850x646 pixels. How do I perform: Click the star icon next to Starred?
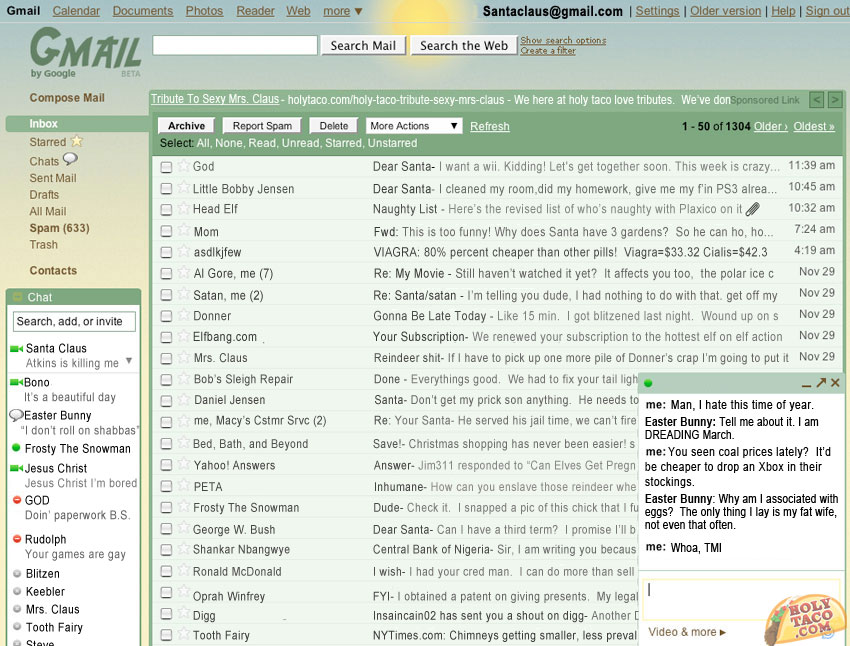pos(77,141)
